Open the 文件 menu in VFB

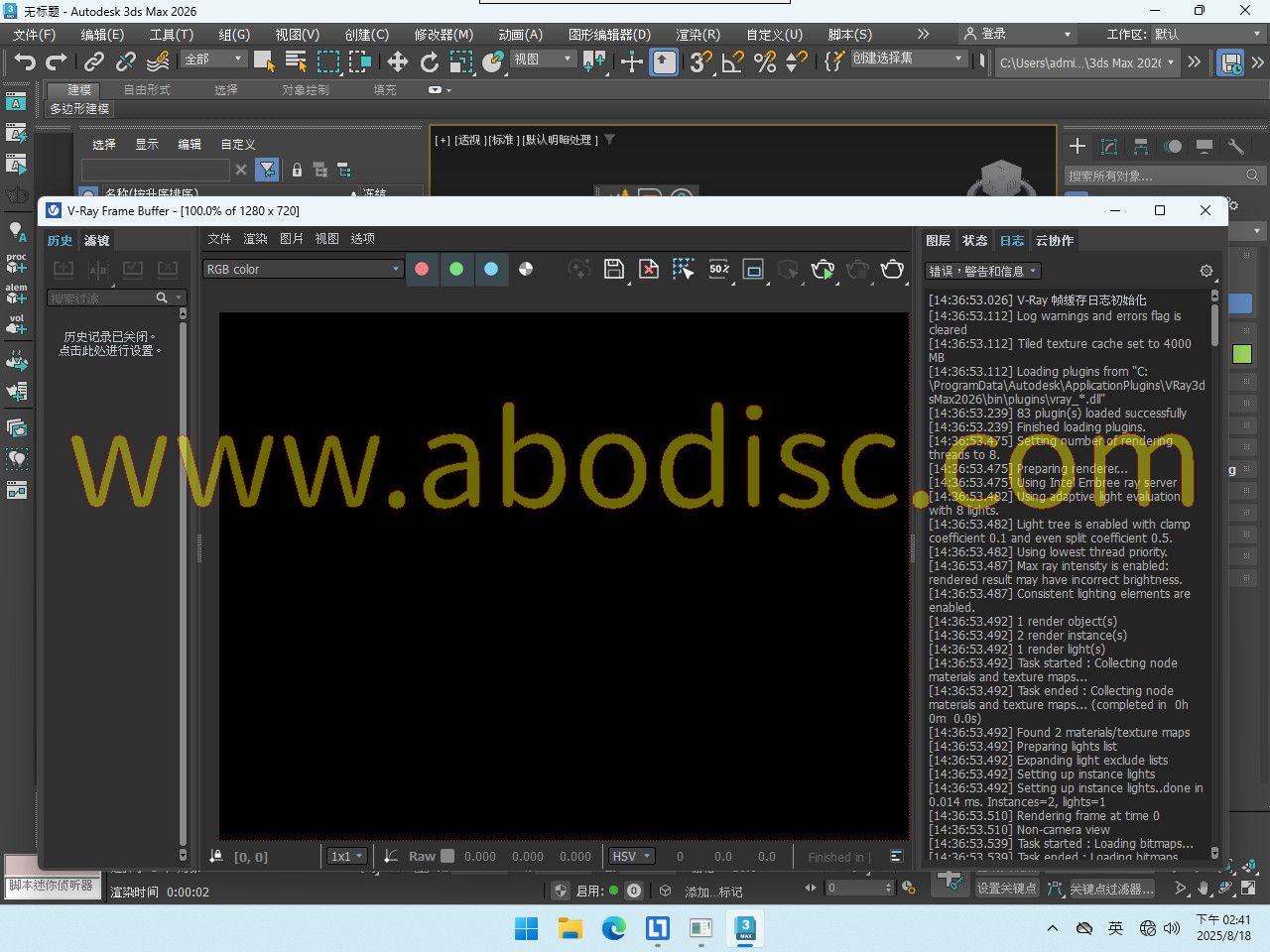click(219, 239)
